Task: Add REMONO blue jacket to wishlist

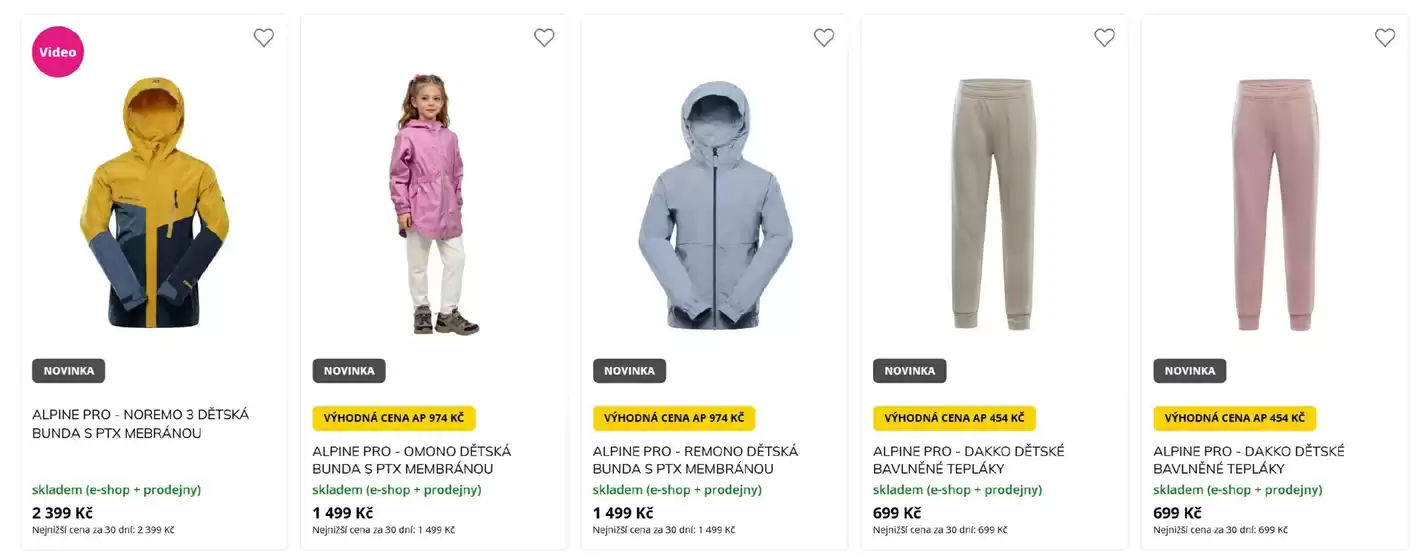Action: pyautogui.click(x=824, y=38)
